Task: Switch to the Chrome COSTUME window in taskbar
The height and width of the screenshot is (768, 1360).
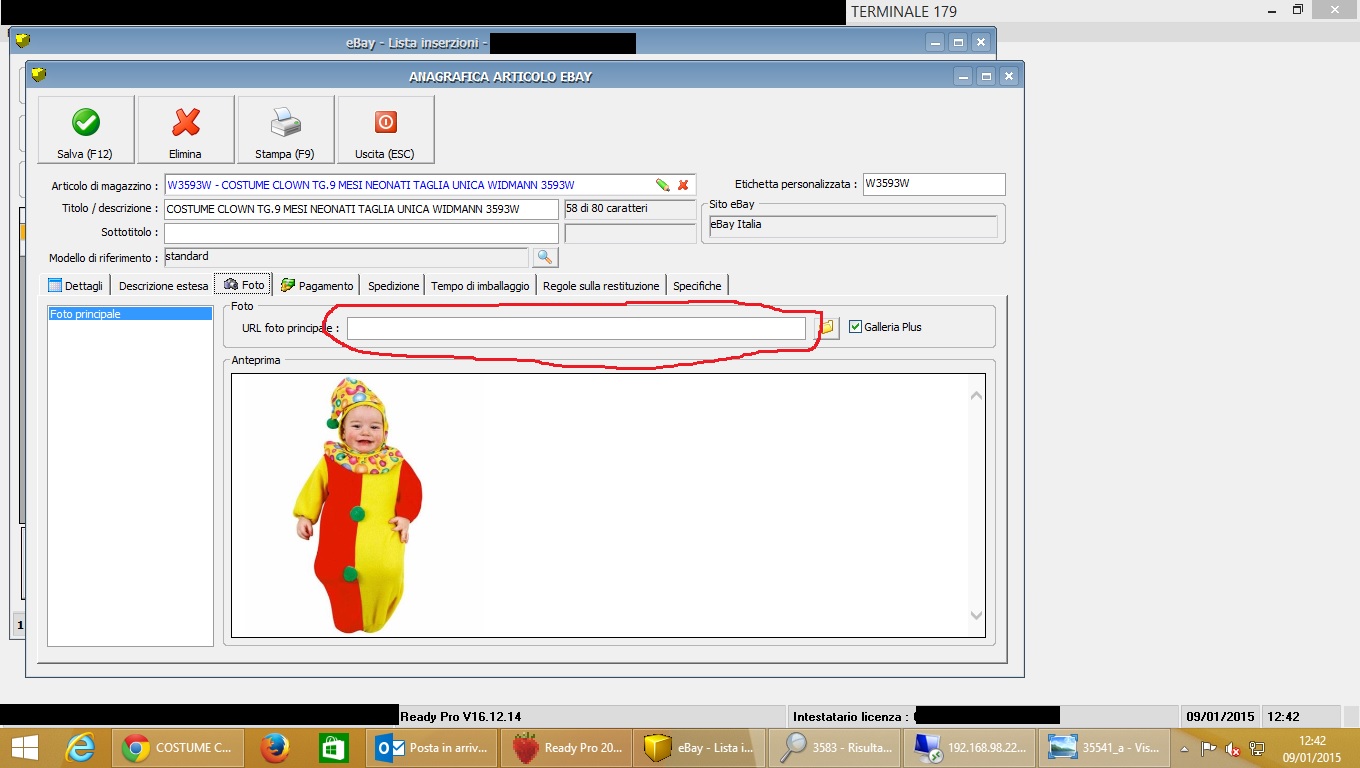Action: click(x=178, y=748)
